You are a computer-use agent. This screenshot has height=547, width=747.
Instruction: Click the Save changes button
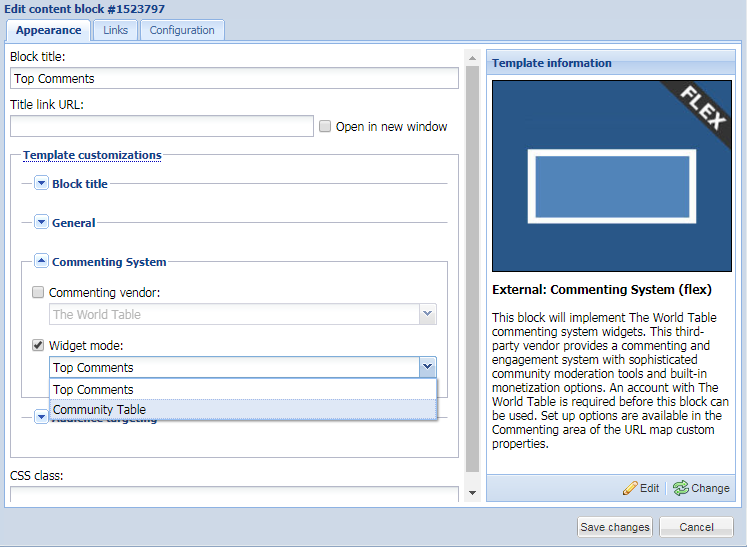(615, 527)
